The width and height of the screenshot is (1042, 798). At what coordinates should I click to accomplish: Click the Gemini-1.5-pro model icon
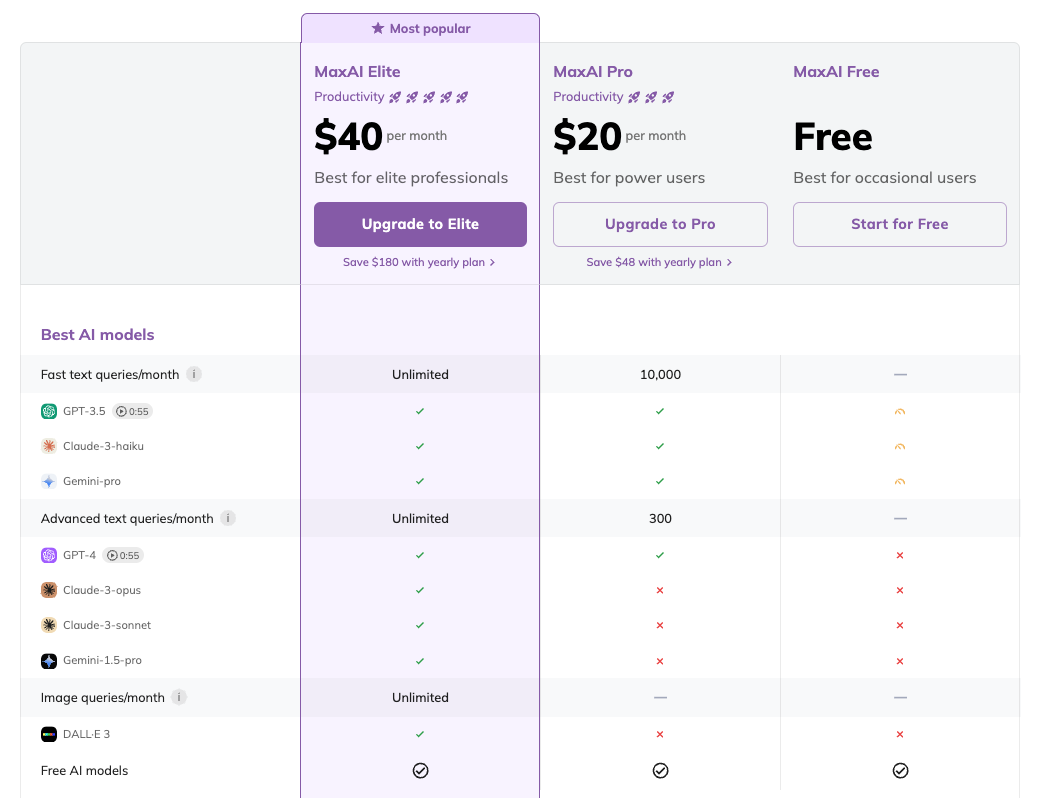click(x=49, y=661)
